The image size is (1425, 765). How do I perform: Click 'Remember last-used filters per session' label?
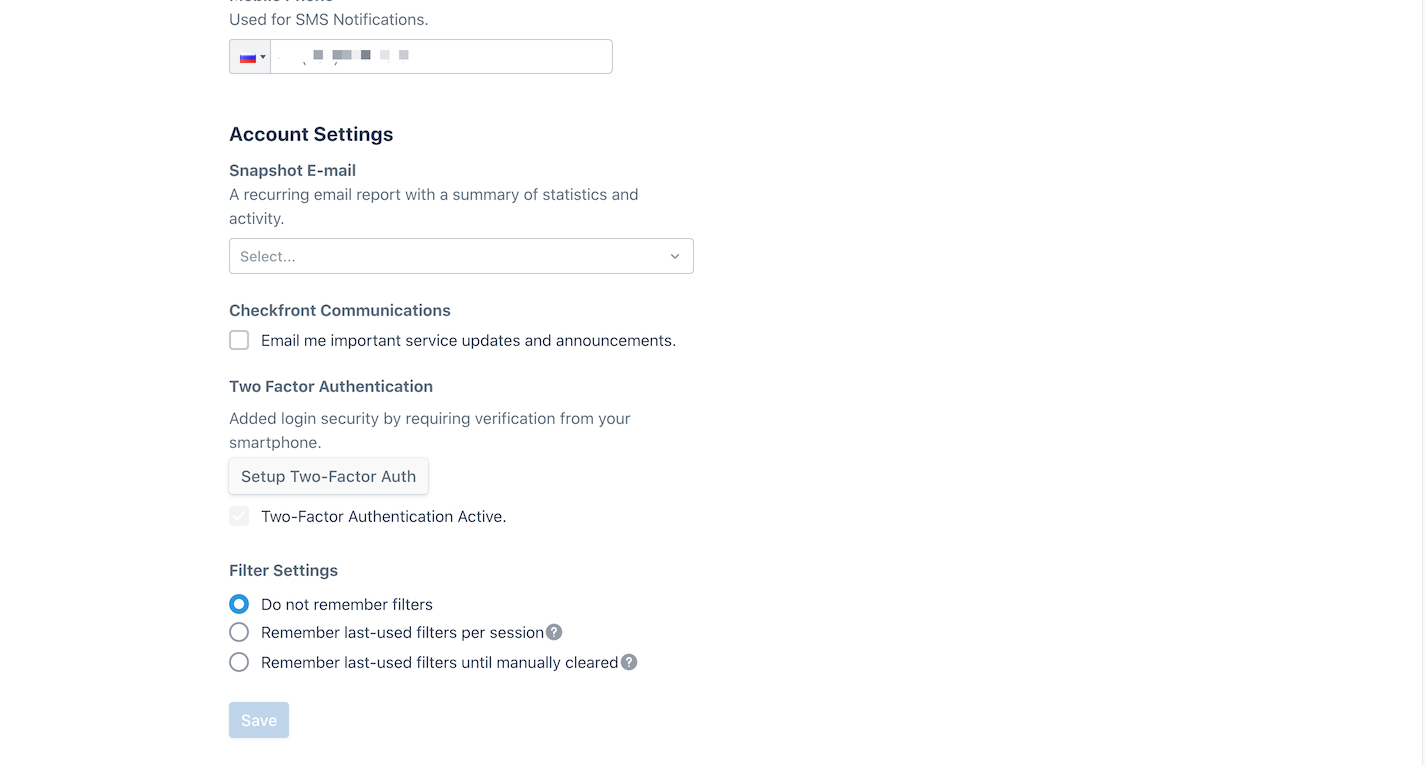click(x=402, y=632)
